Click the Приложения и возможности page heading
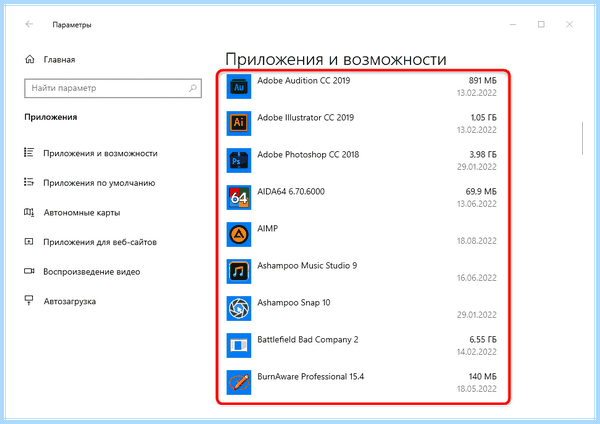The width and height of the screenshot is (600, 424). tap(336, 60)
